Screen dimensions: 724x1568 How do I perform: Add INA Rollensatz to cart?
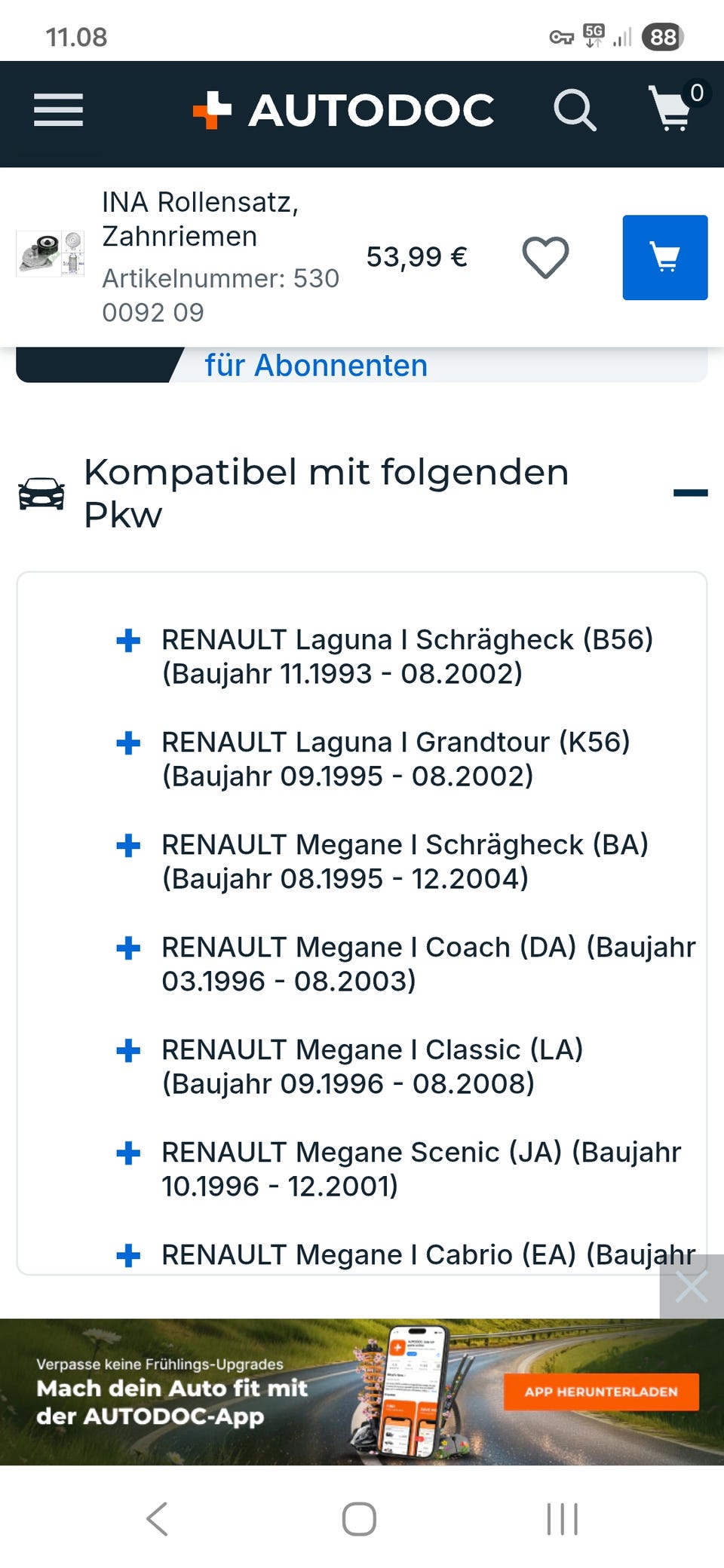(664, 257)
